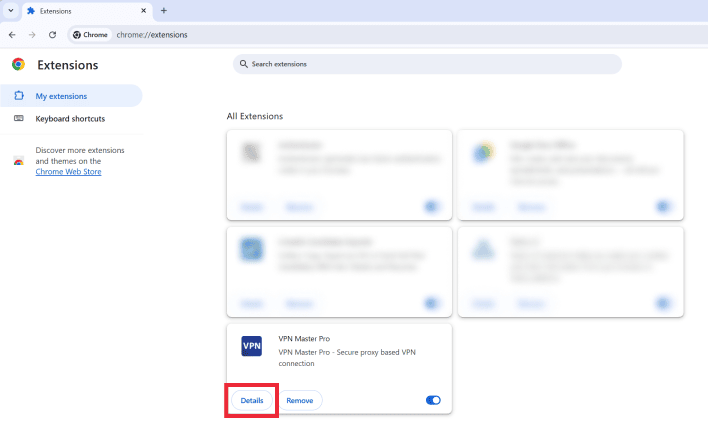Open the tab search dropdown arrow
The image size is (708, 439).
(11, 10)
